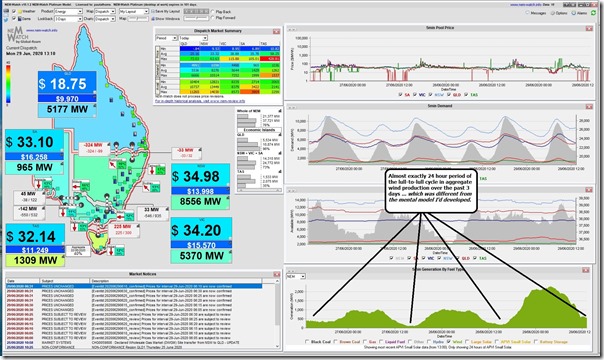The width and height of the screenshot is (604, 360).
Task: Click the Show Windows icon
Action: point(153,18)
